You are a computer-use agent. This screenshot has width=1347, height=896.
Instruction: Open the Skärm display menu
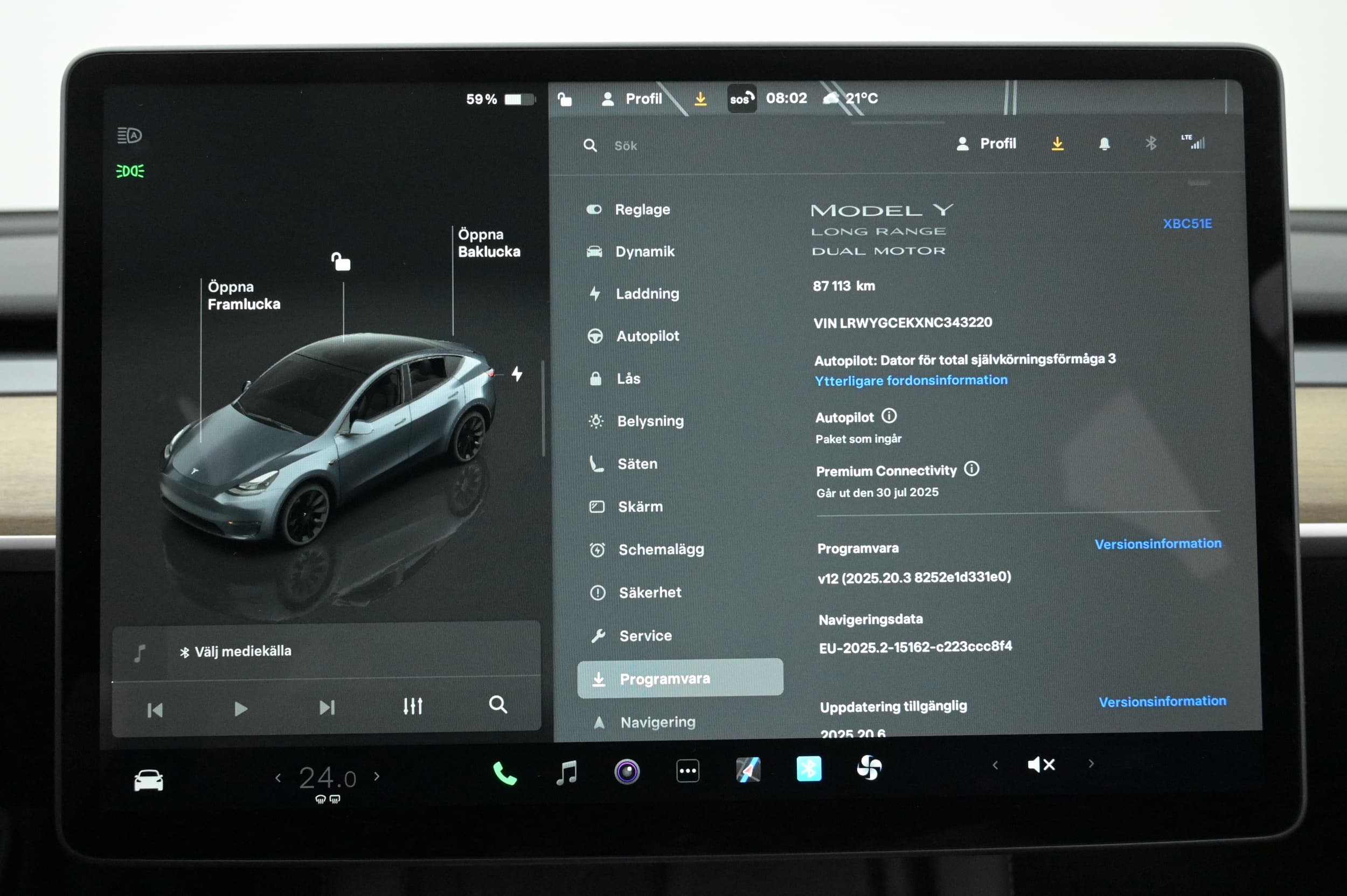626,507
